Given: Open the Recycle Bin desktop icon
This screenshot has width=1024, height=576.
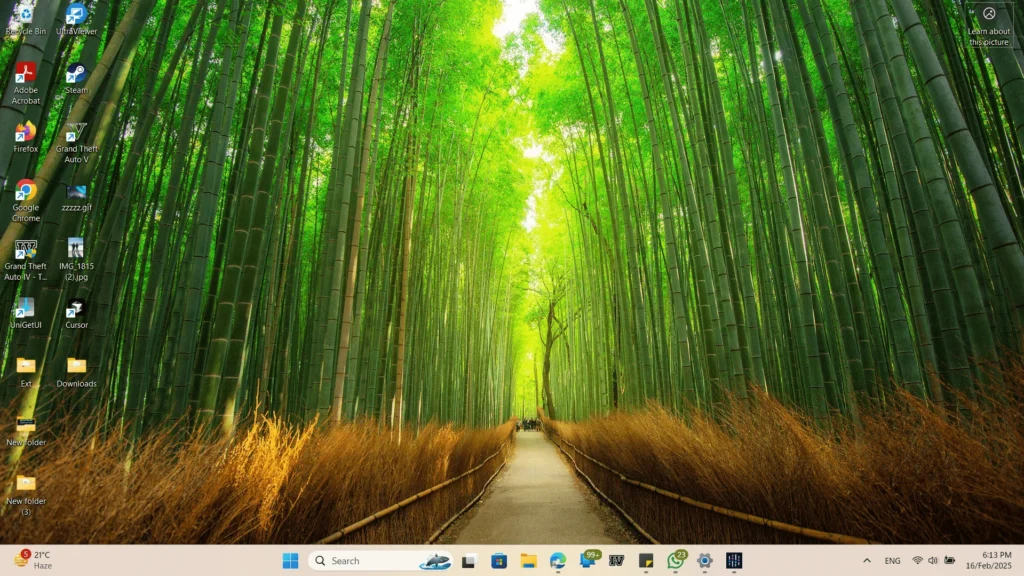Looking at the screenshot, I should click(x=25, y=20).
